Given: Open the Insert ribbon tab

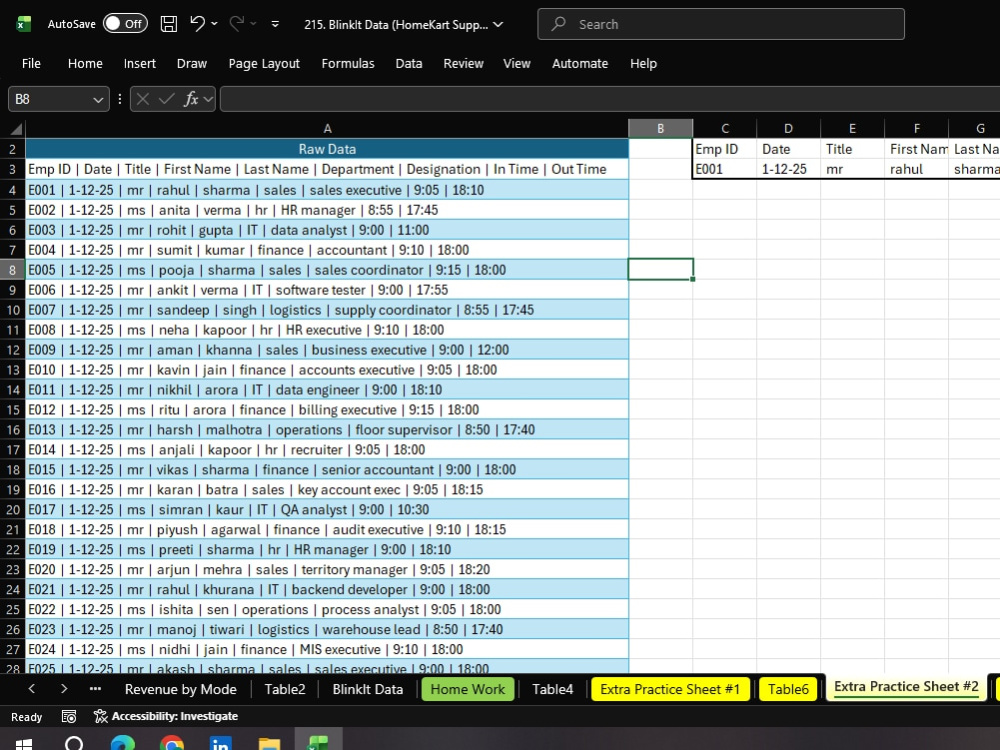Looking at the screenshot, I should pyautogui.click(x=140, y=63).
